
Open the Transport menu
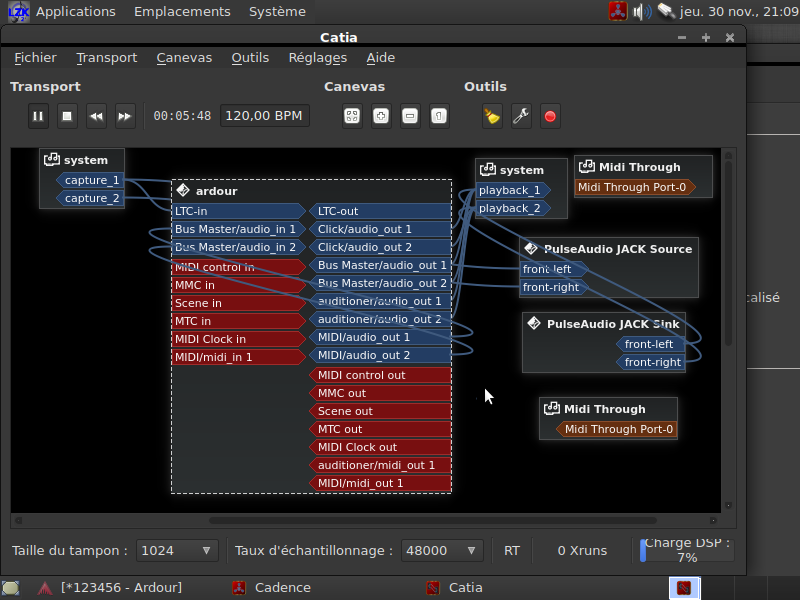107,58
